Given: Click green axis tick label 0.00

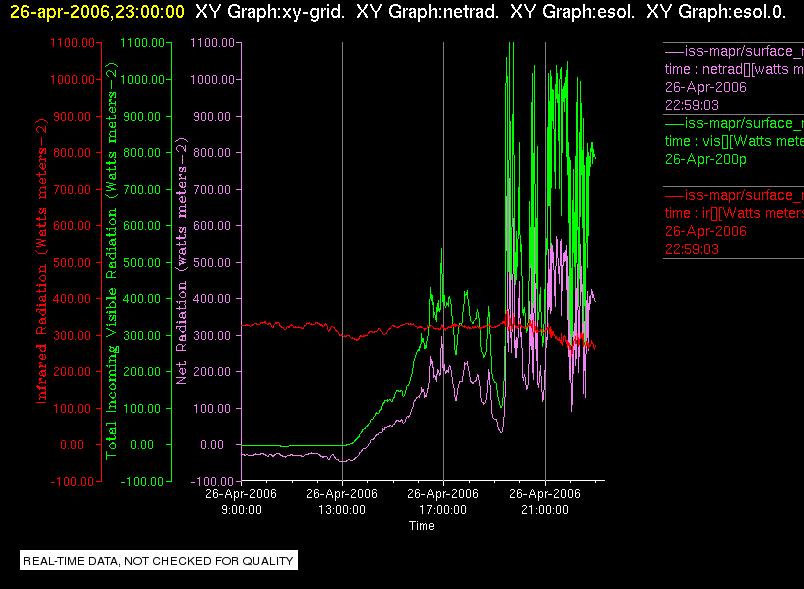Looking at the screenshot, I should tap(142, 445).
